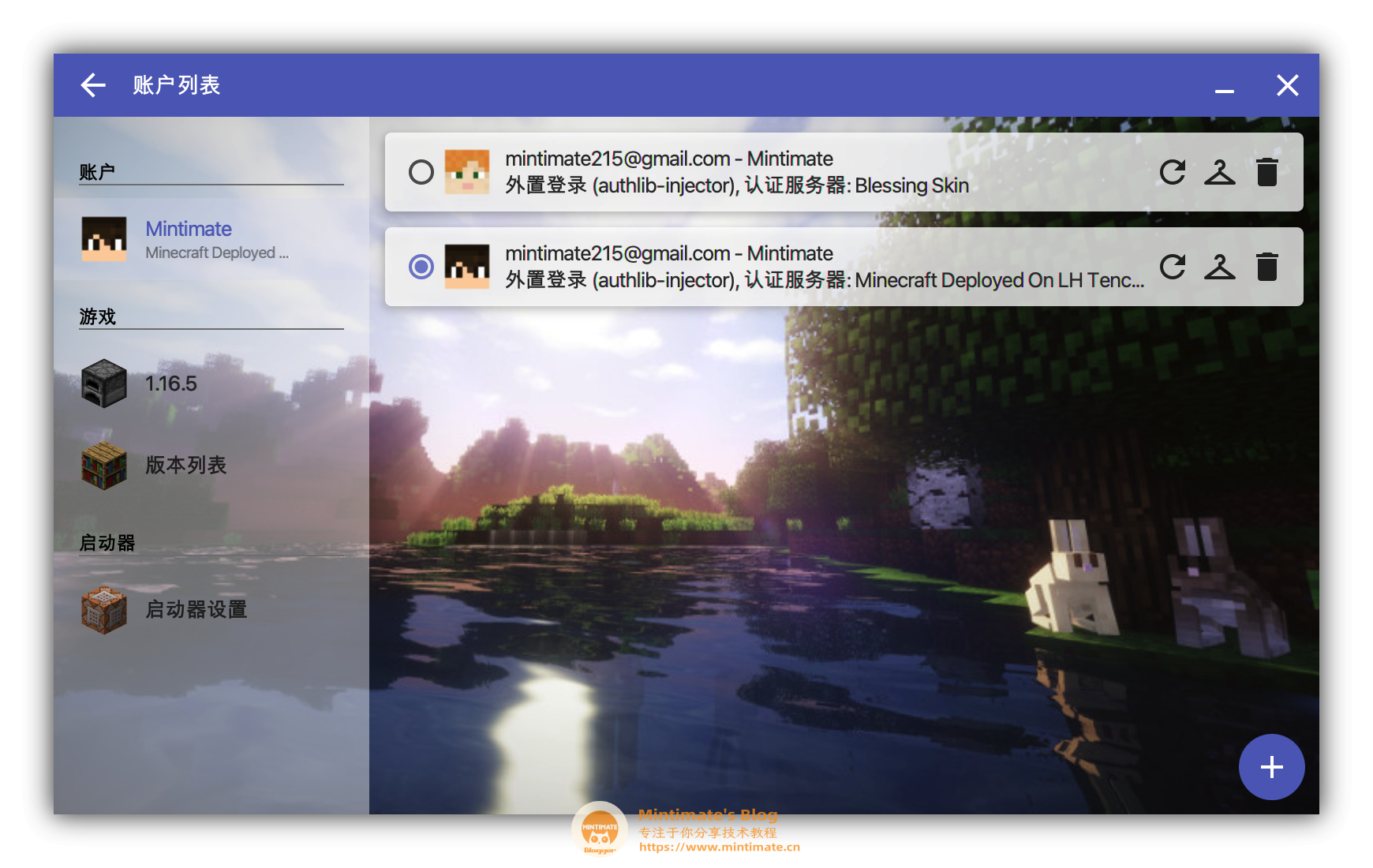1373x868 pixels.
Task: Delete the Minecraft Deployed On LH account
Action: [1267, 267]
